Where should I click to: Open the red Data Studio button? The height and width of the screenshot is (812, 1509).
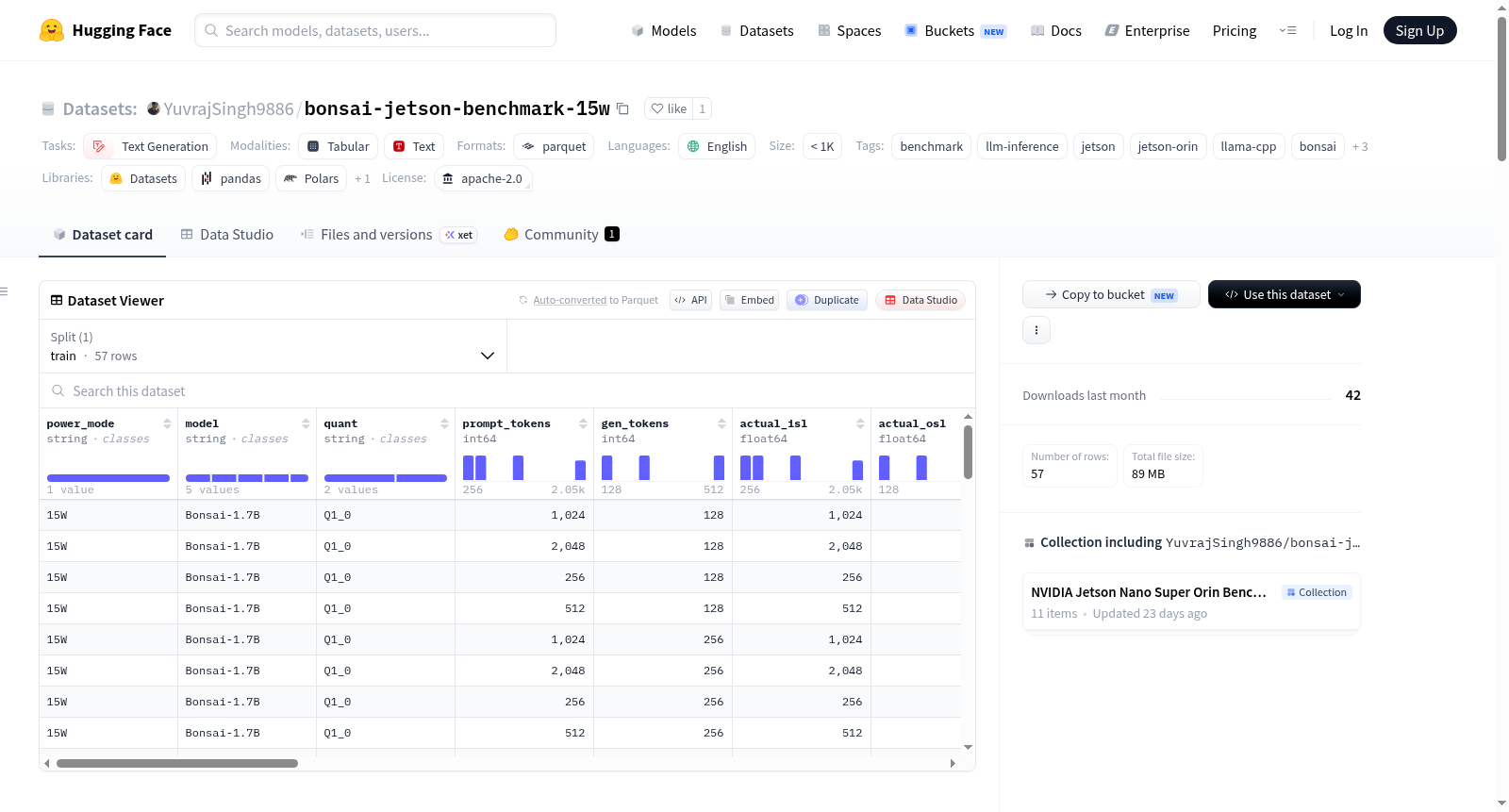920,300
